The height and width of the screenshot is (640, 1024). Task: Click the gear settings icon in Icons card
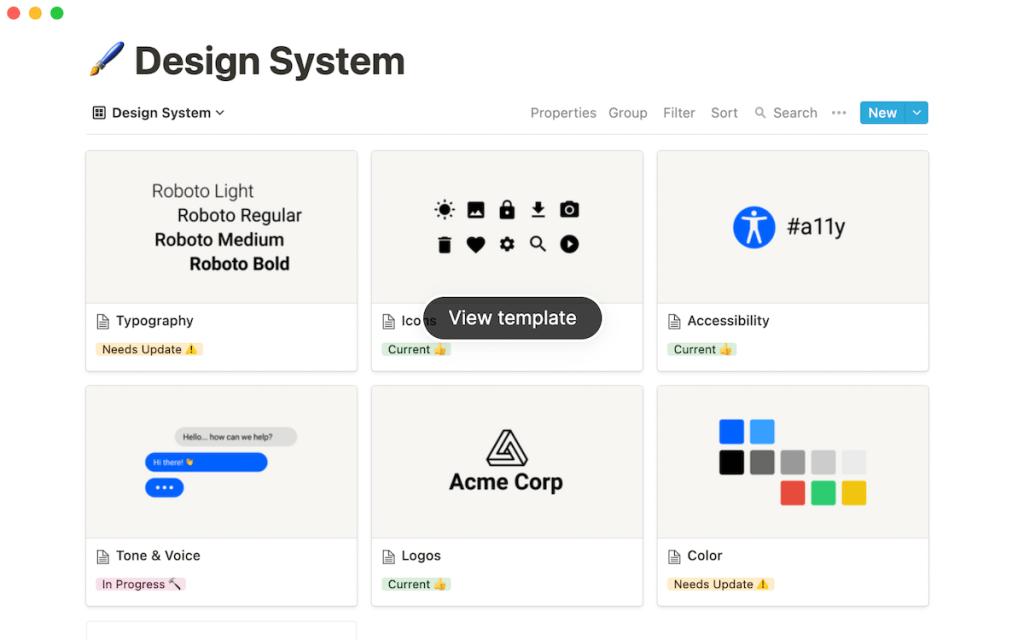tap(507, 244)
